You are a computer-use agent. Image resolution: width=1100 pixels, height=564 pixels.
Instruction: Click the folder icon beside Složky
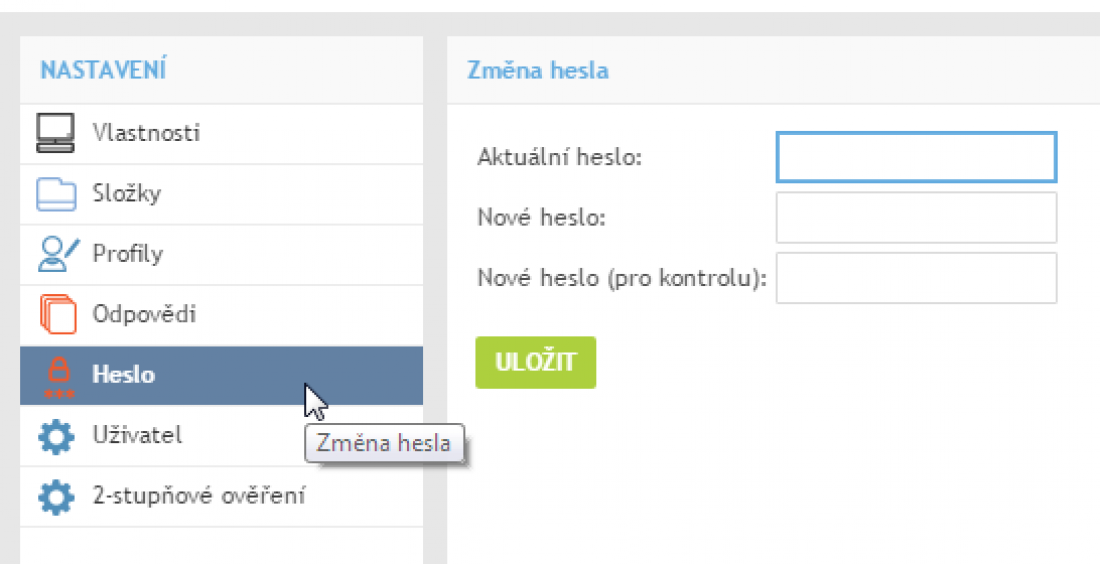[x=56, y=194]
